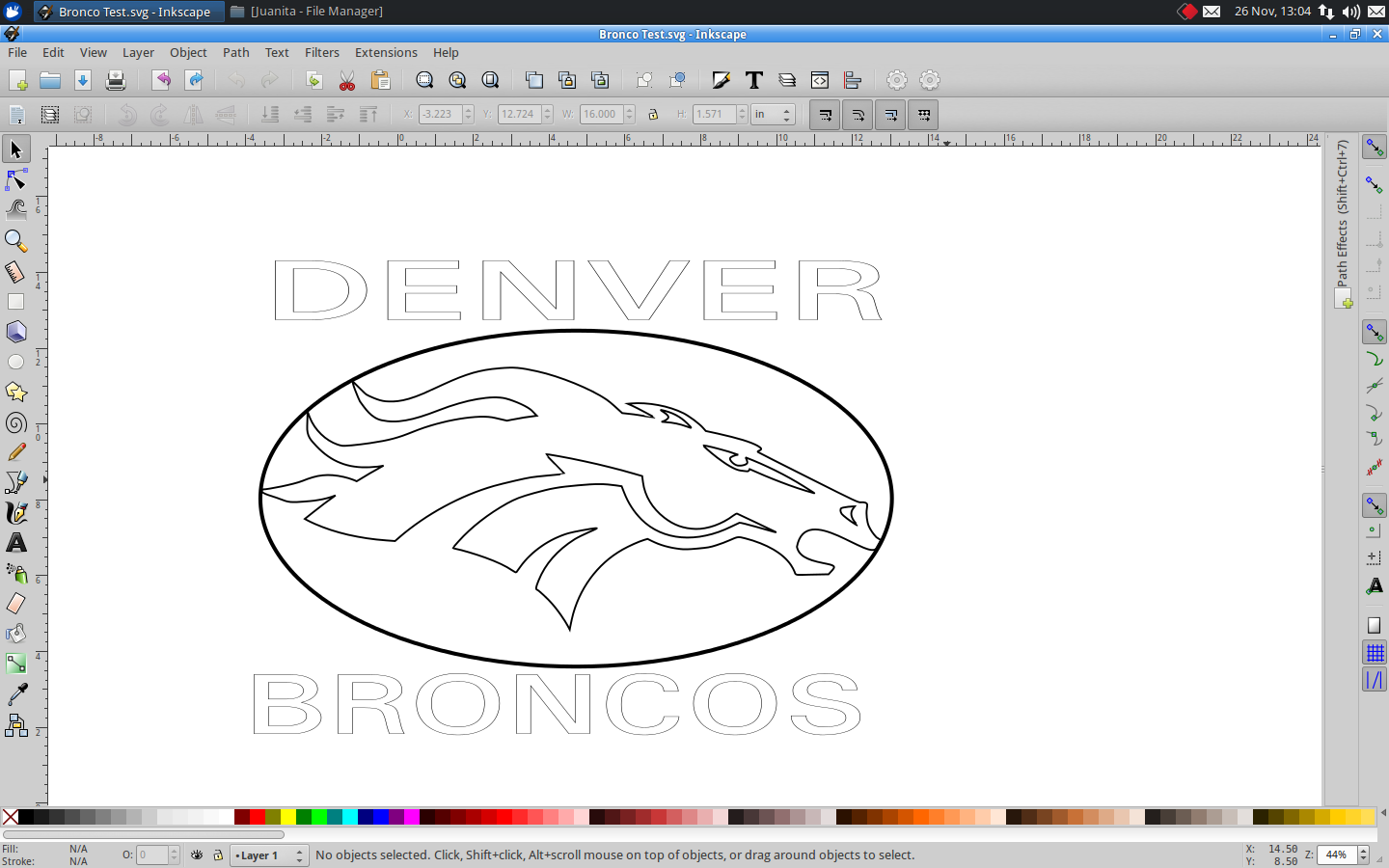Open the Extensions menu
Screen dimensions: 1389x868
point(386,53)
